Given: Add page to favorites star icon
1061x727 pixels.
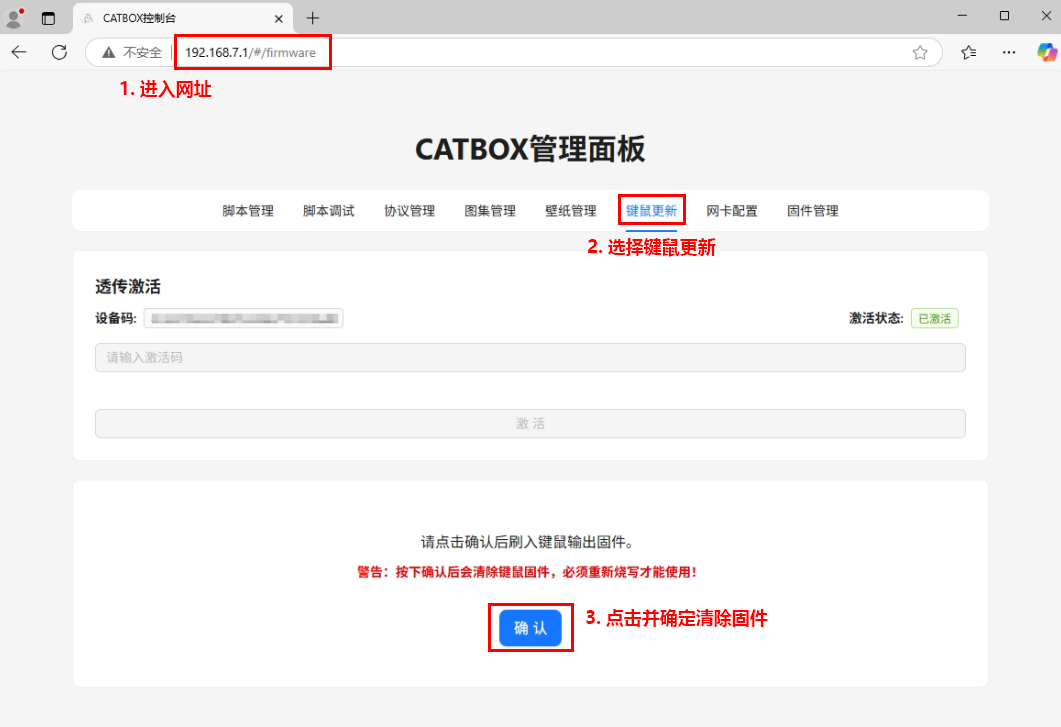Looking at the screenshot, I should (920, 52).
